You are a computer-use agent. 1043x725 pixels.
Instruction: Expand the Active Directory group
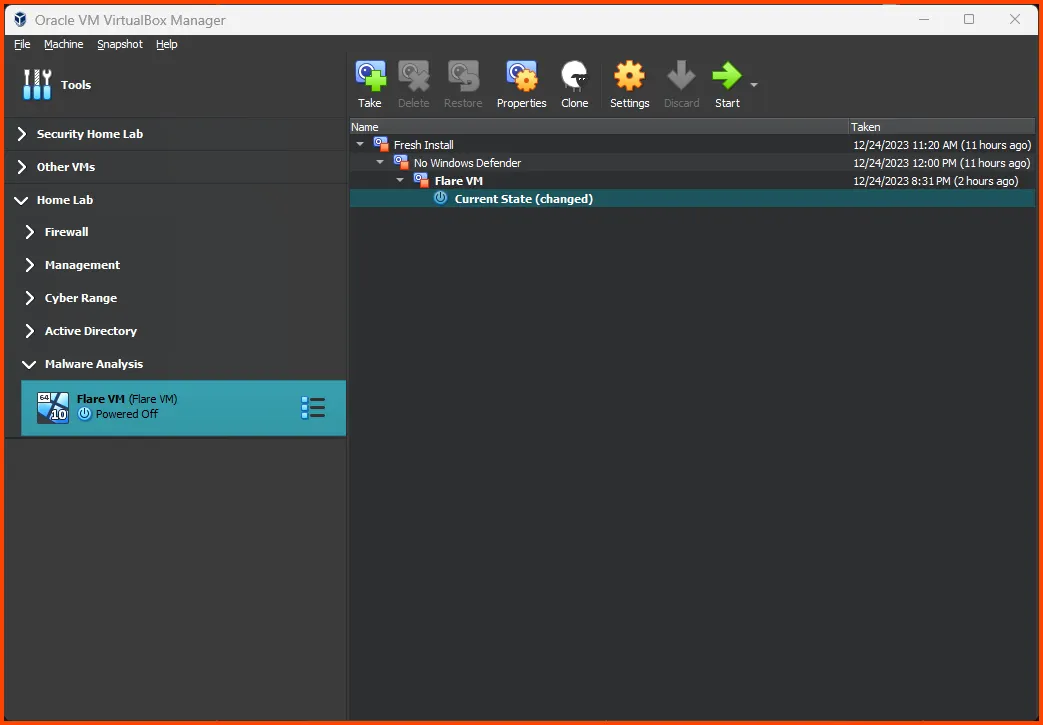[29, 331]
